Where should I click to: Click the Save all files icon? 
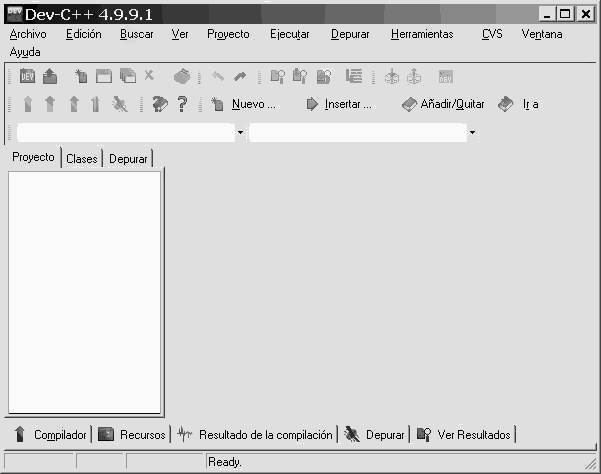[127, 76]
